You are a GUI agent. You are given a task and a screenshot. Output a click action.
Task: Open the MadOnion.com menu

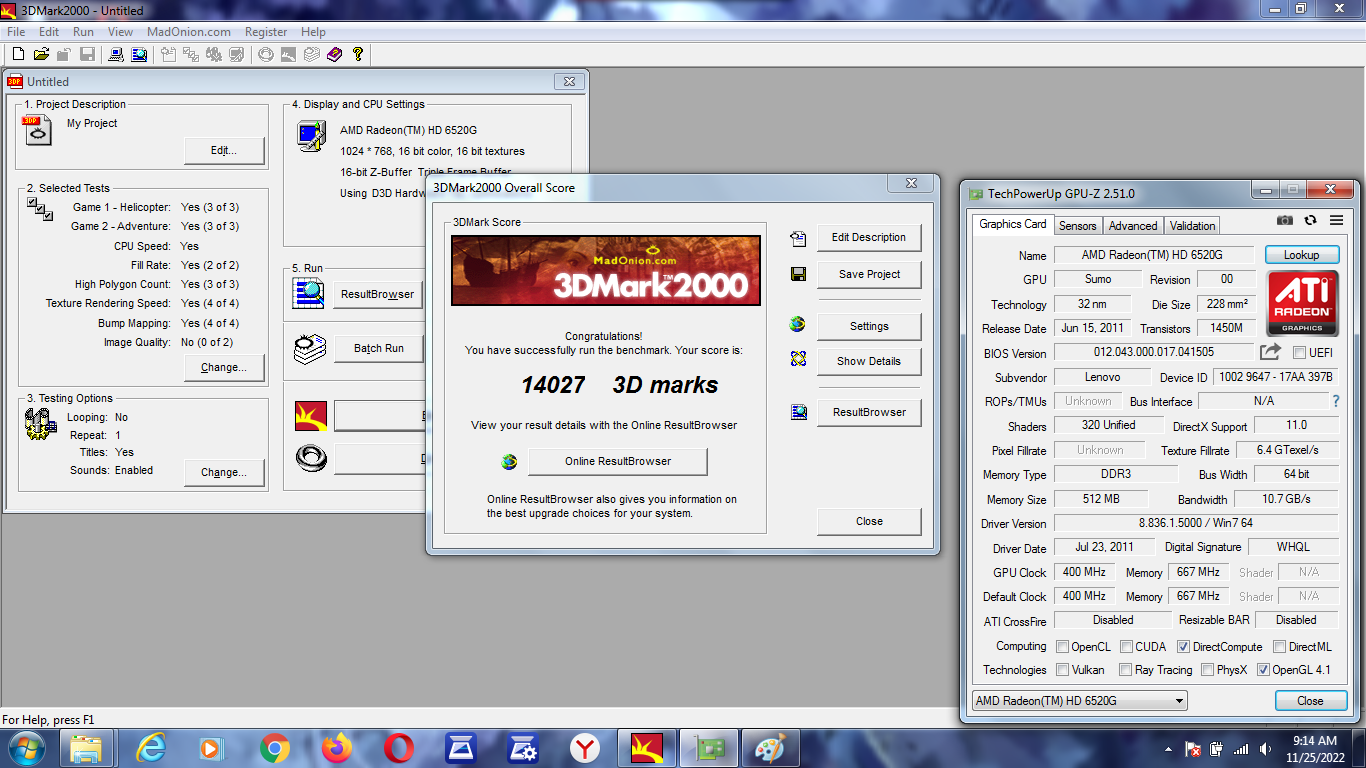pyautogui.click(x=189, y=32)
